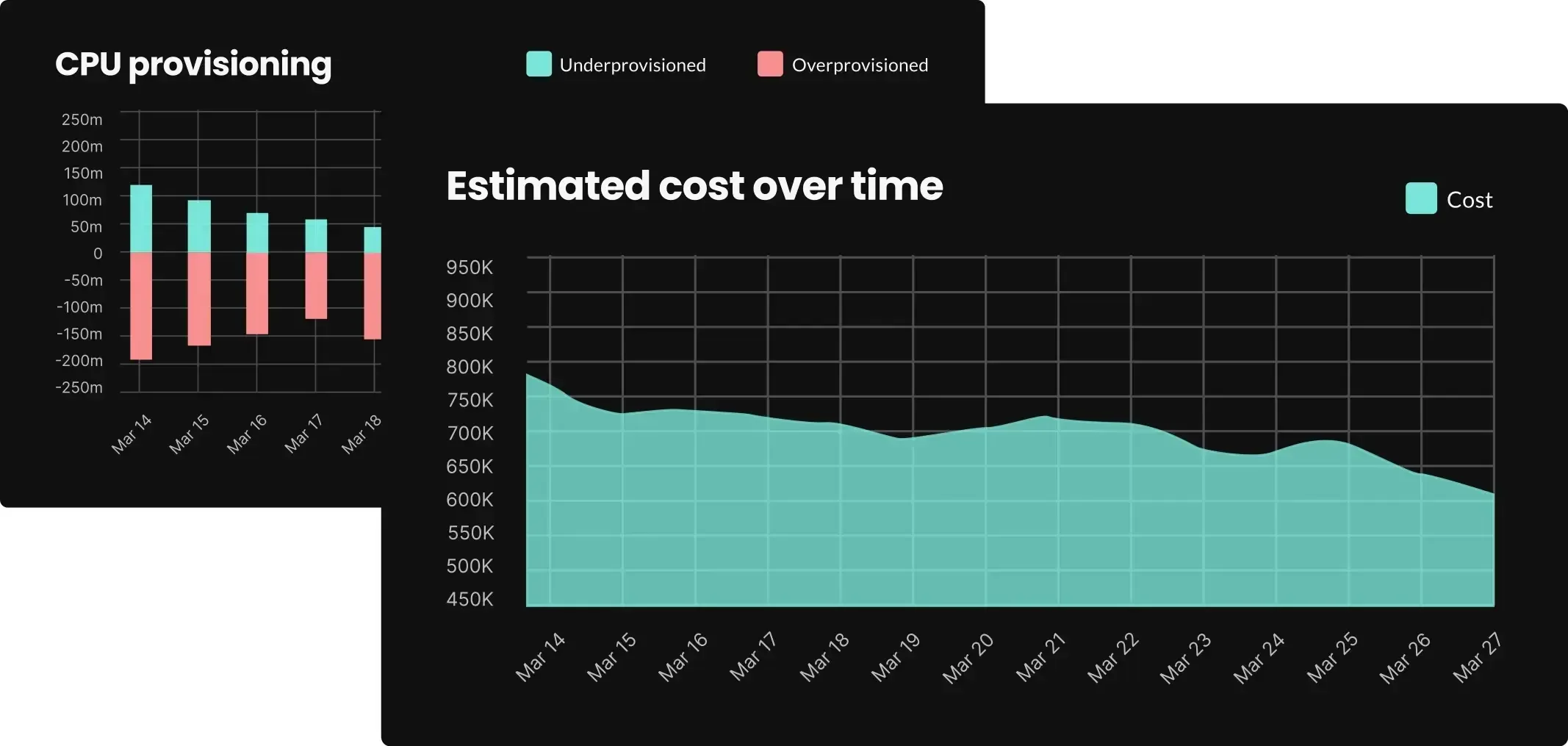Image resolution: width=1568 pixels, height=746 pixels.
Task: Click the 250m label on CPU axis
Action: coord(82,119)
